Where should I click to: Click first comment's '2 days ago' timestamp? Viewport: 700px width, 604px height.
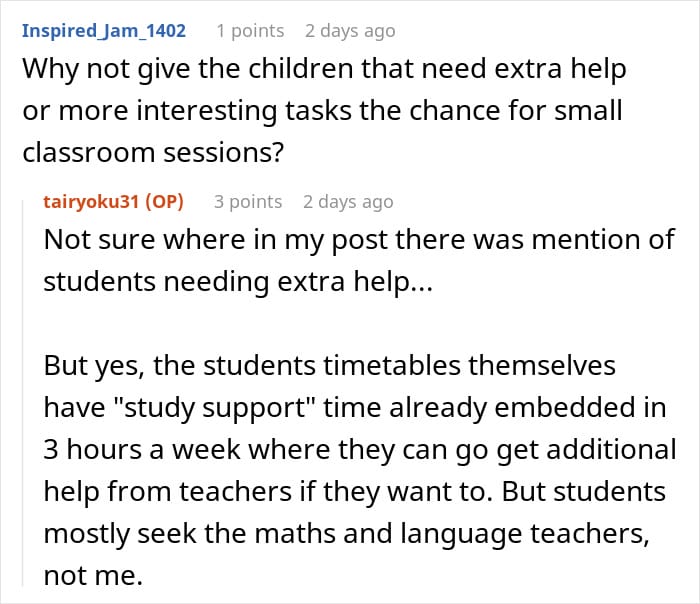pyautogui.click(x=350, y=31)
